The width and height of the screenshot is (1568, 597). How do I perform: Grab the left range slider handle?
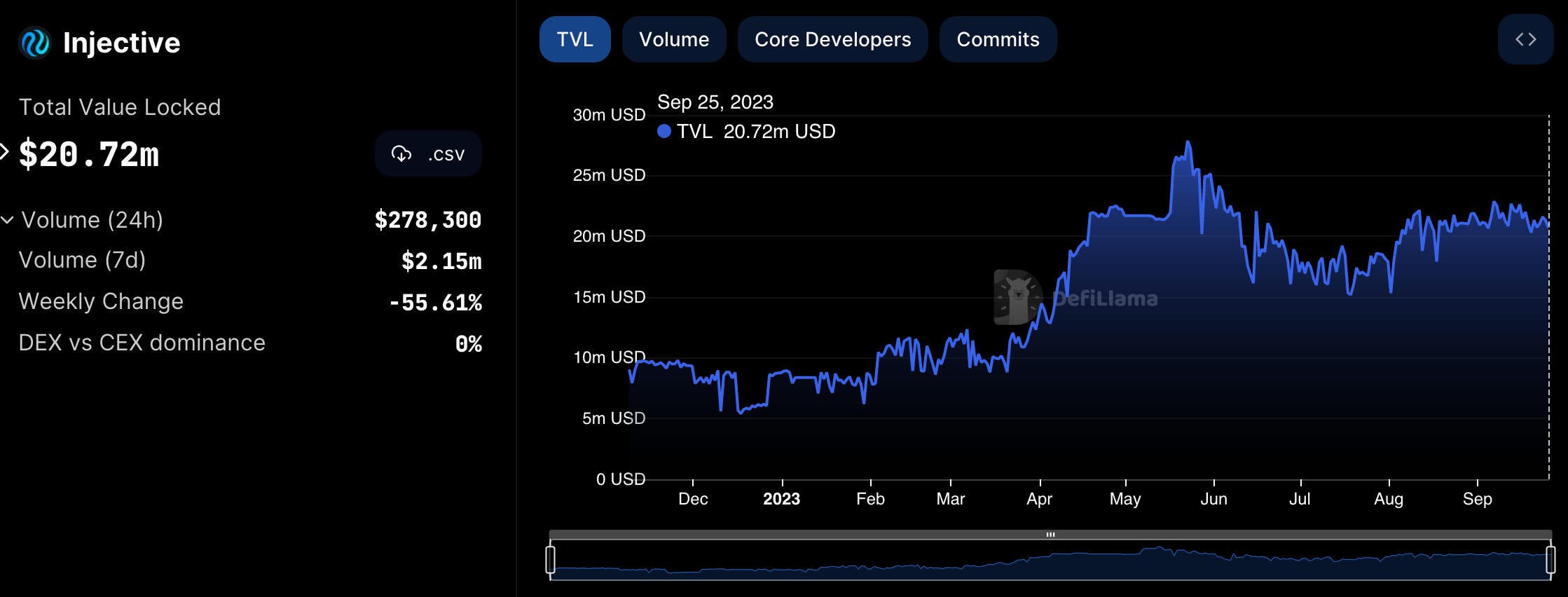(x=551, y=559)
